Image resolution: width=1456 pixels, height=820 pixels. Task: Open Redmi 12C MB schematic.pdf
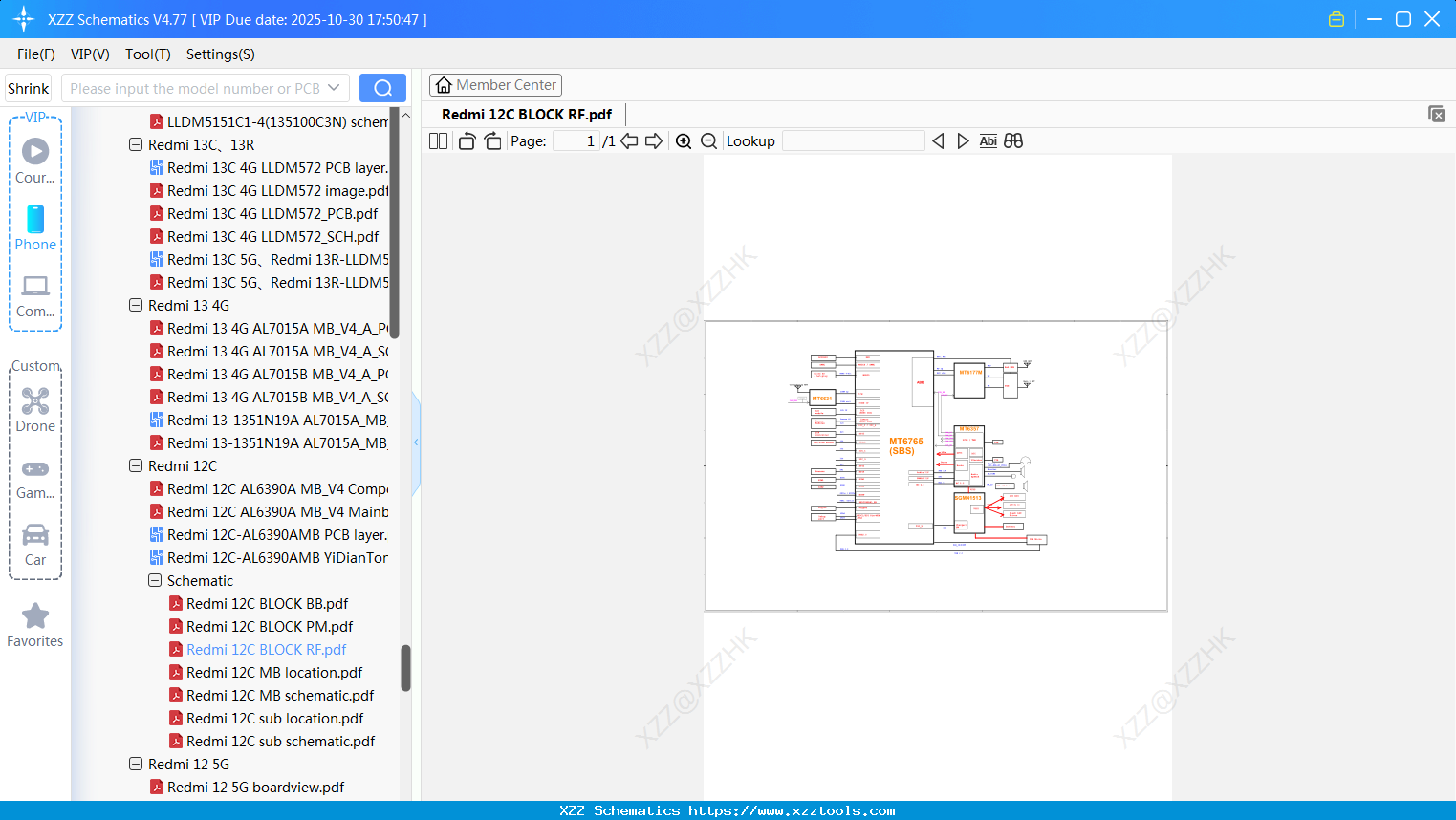[x=279, y=695]
